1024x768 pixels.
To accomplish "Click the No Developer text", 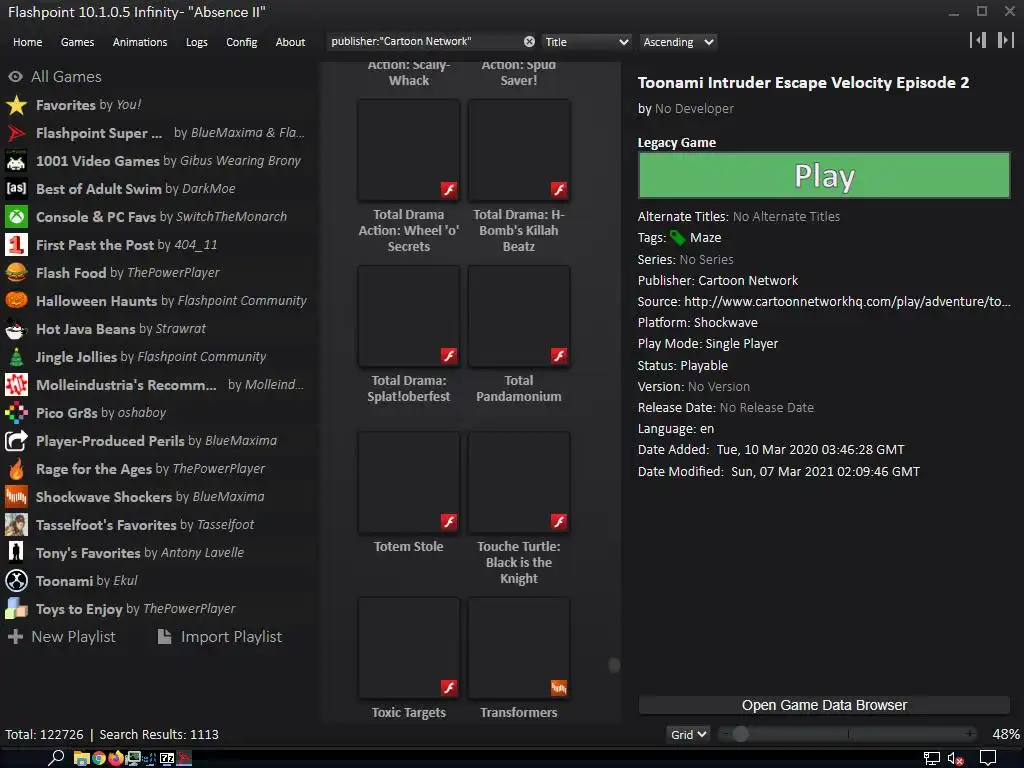I will tap(694, 109).
